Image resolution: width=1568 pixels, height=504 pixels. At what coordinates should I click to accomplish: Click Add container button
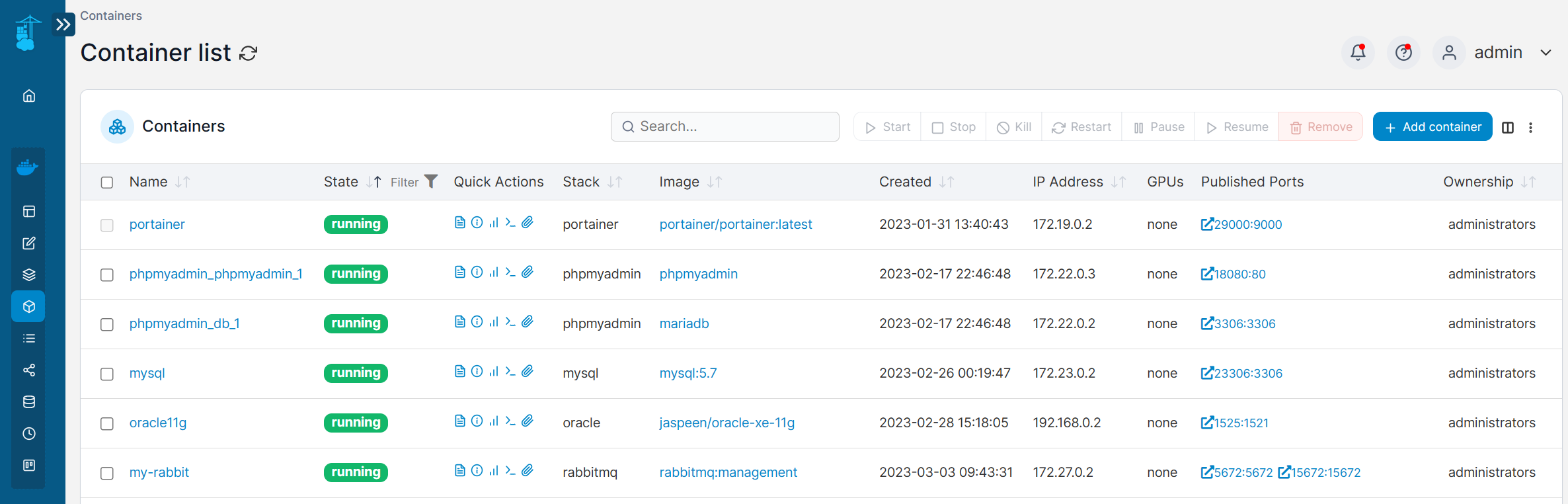point(1432,127)
